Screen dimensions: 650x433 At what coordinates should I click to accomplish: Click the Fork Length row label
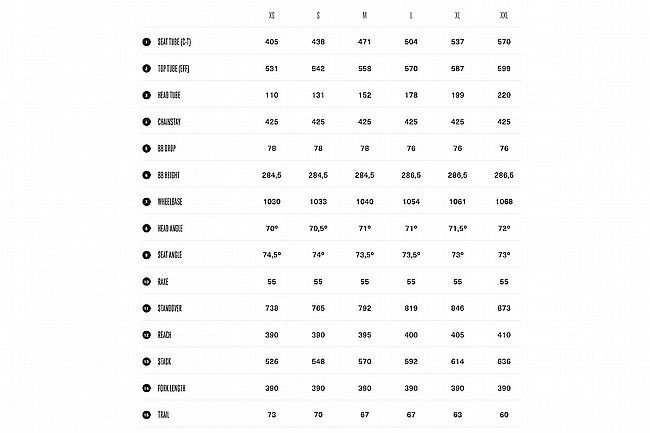pos(171,387)
